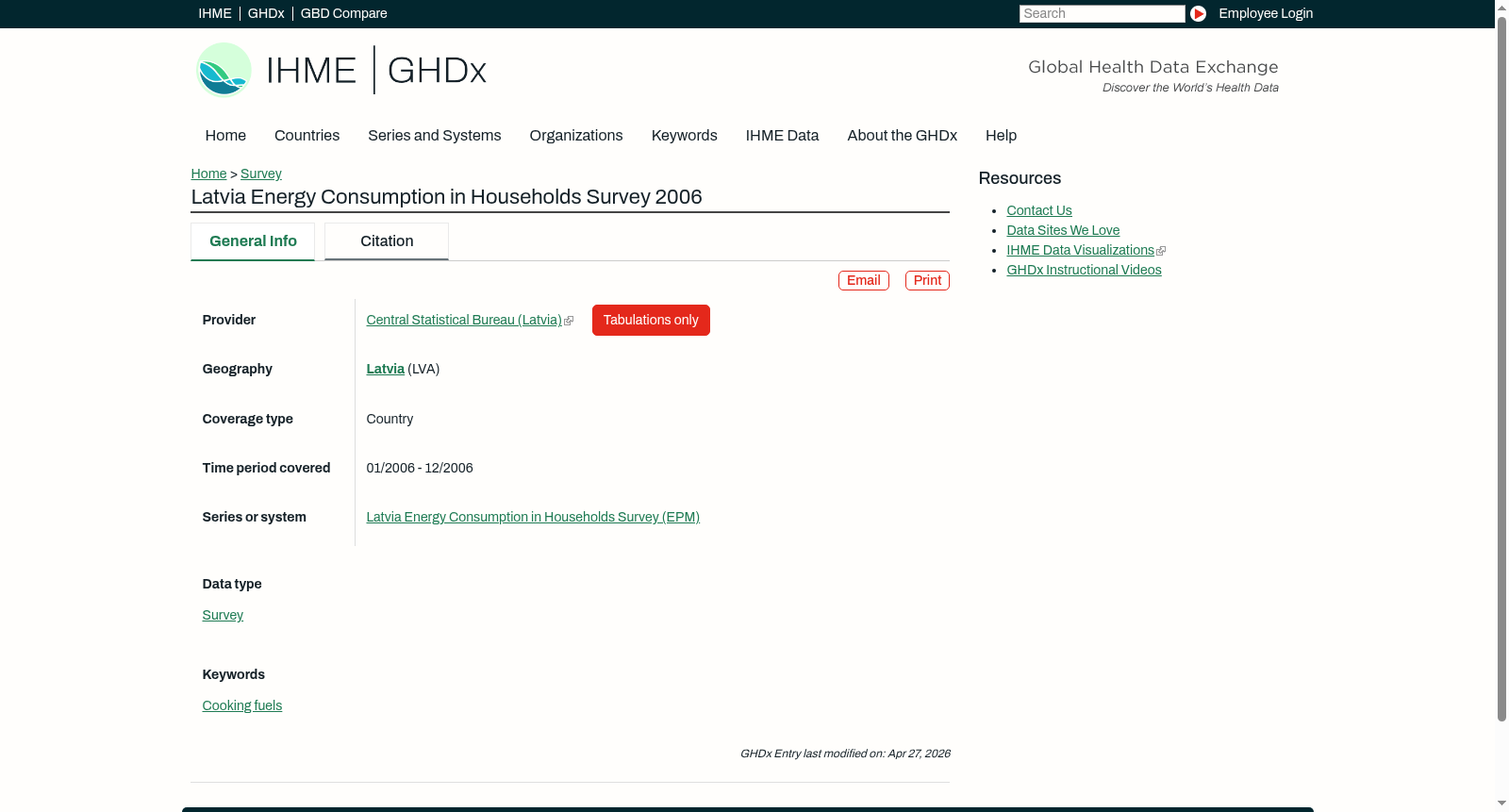The width and height of the screenshot is (1509, 812).
Task: Open the Organizations menu
Action: point(576,136)
